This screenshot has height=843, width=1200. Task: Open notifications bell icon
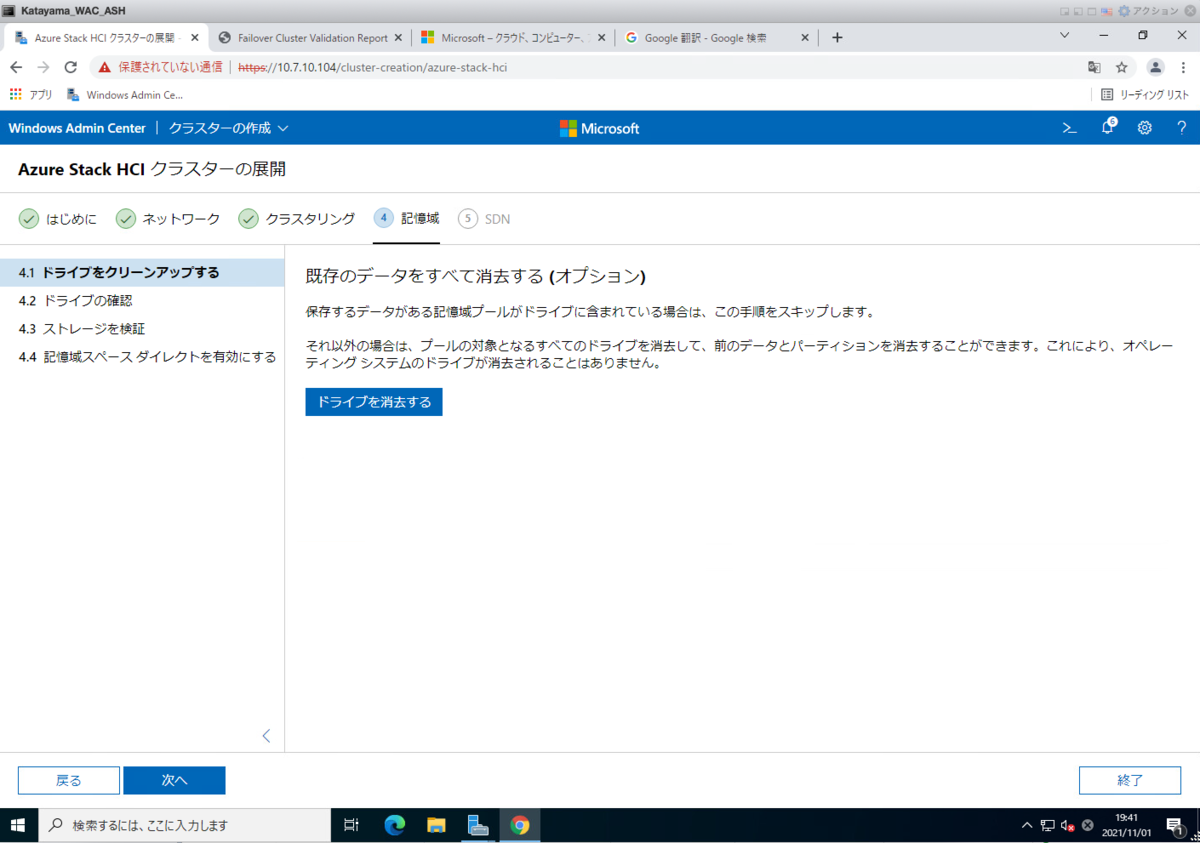pos(1108,127)
